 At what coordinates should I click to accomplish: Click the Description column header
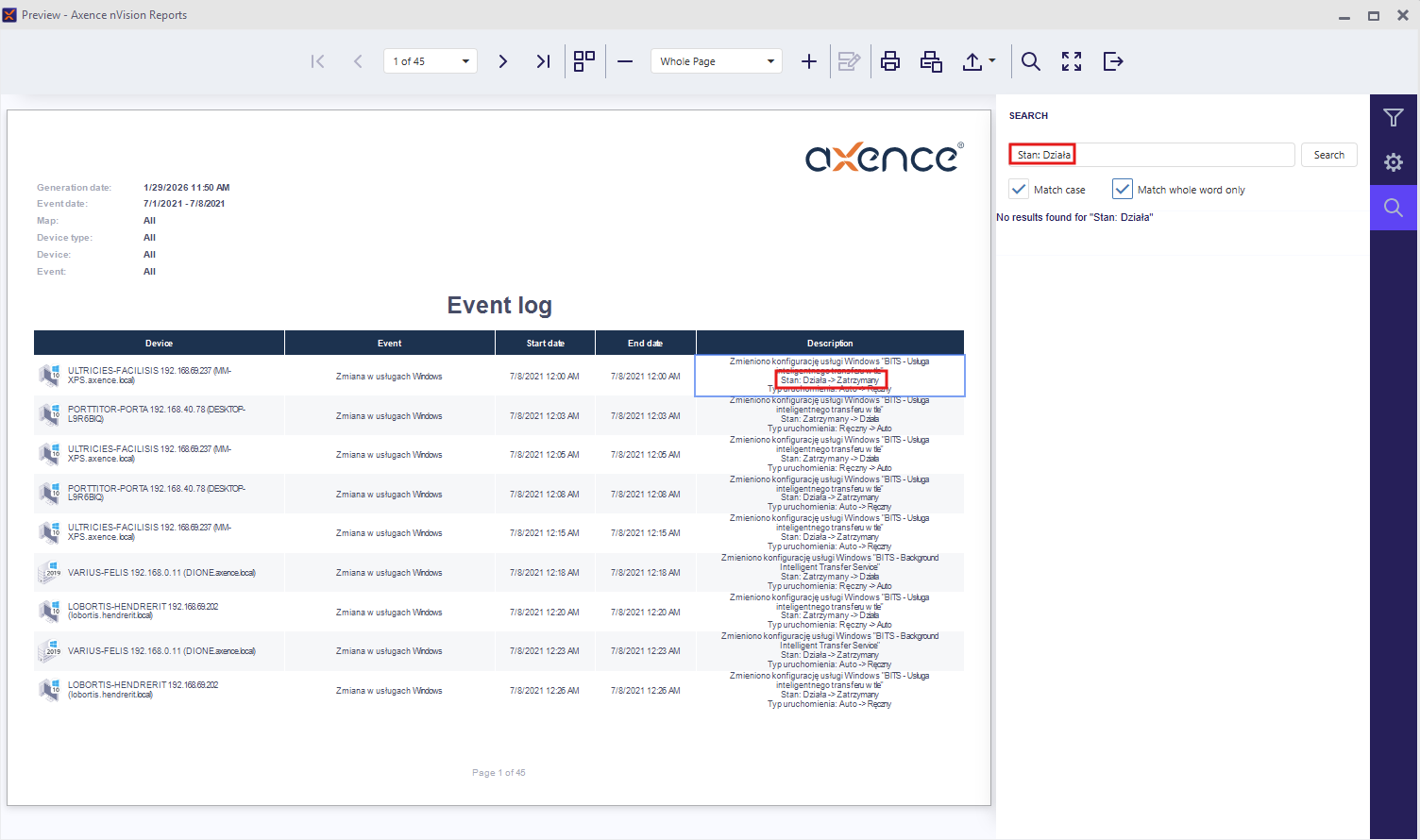tap(830, 344)
